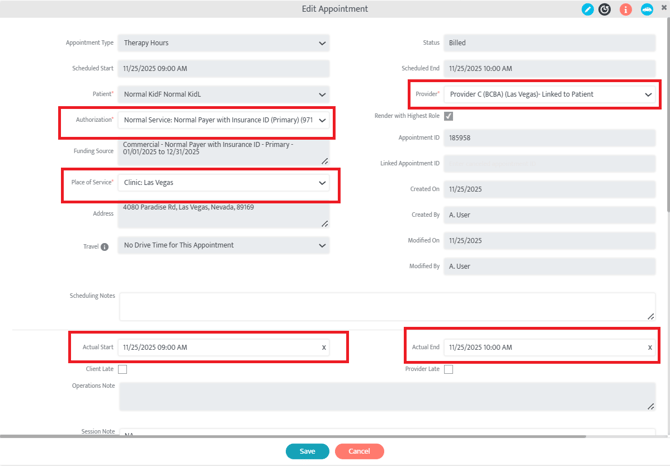Click the blue car travel icon
The image size is (670, 466).
click(x=646, y=10)
